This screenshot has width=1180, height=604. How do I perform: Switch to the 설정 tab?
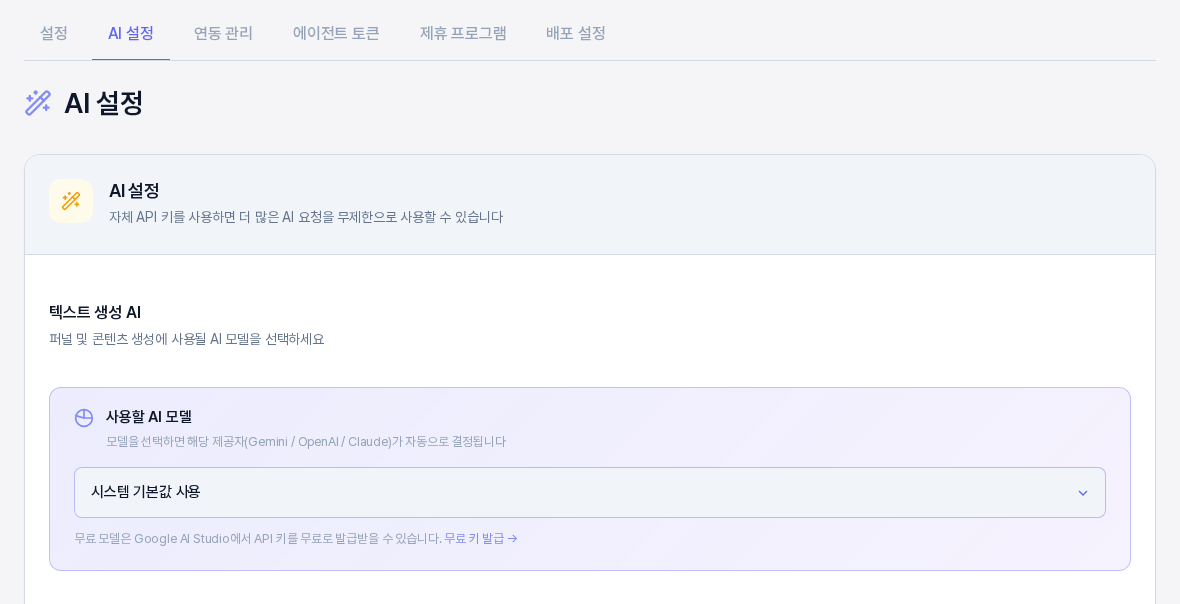[x=53, y=33]
